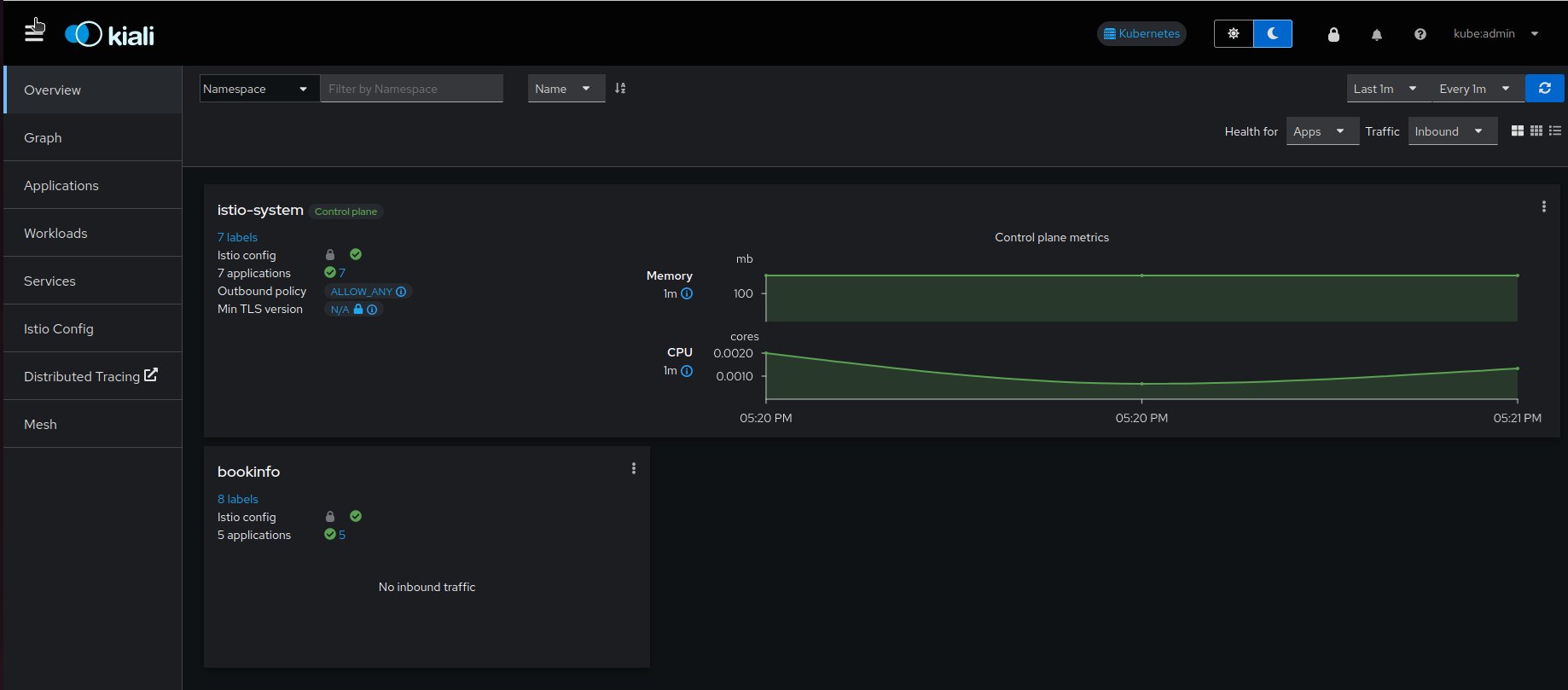1568x690 pixels.
Task: Focus the Filter by Namespace field
Action: pos(411,89)
